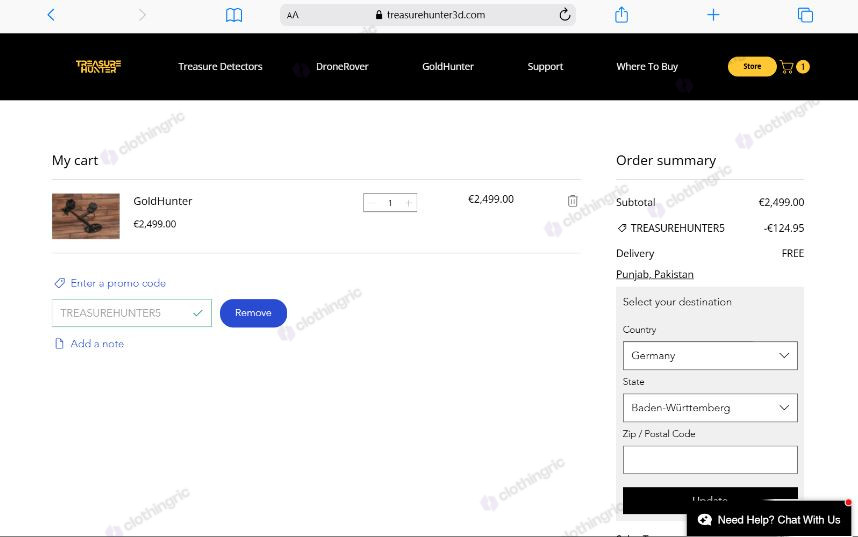Image resolution: width=858 pixels, height=537 pixels.
Task: Increase GoldHunter quantity with plus
Action: pyautogui.click(x=408, y=203)
